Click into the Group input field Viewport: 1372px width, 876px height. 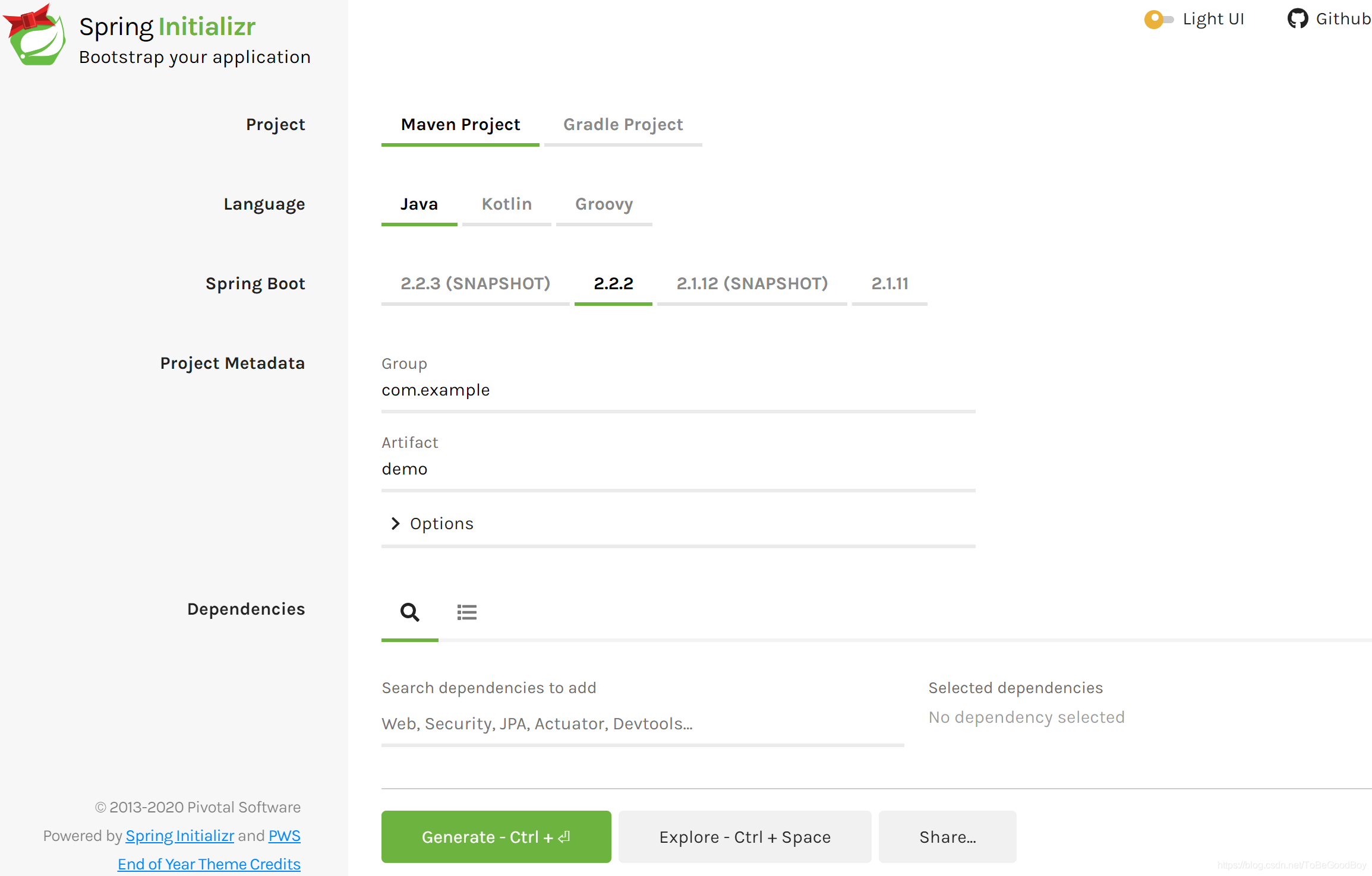coord(677,390)
